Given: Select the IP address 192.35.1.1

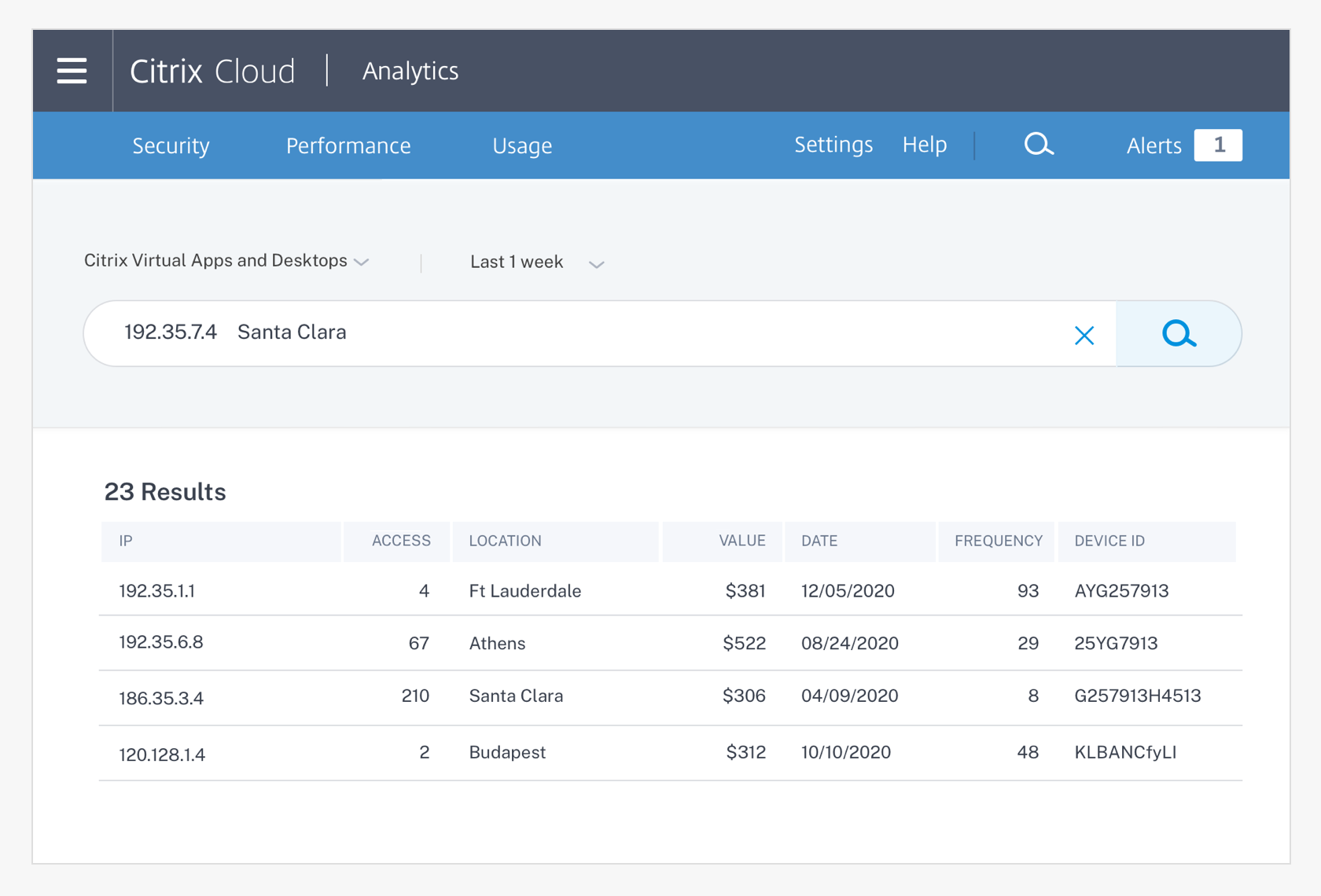Looking at the screenshot, I should tap(156, 591).
